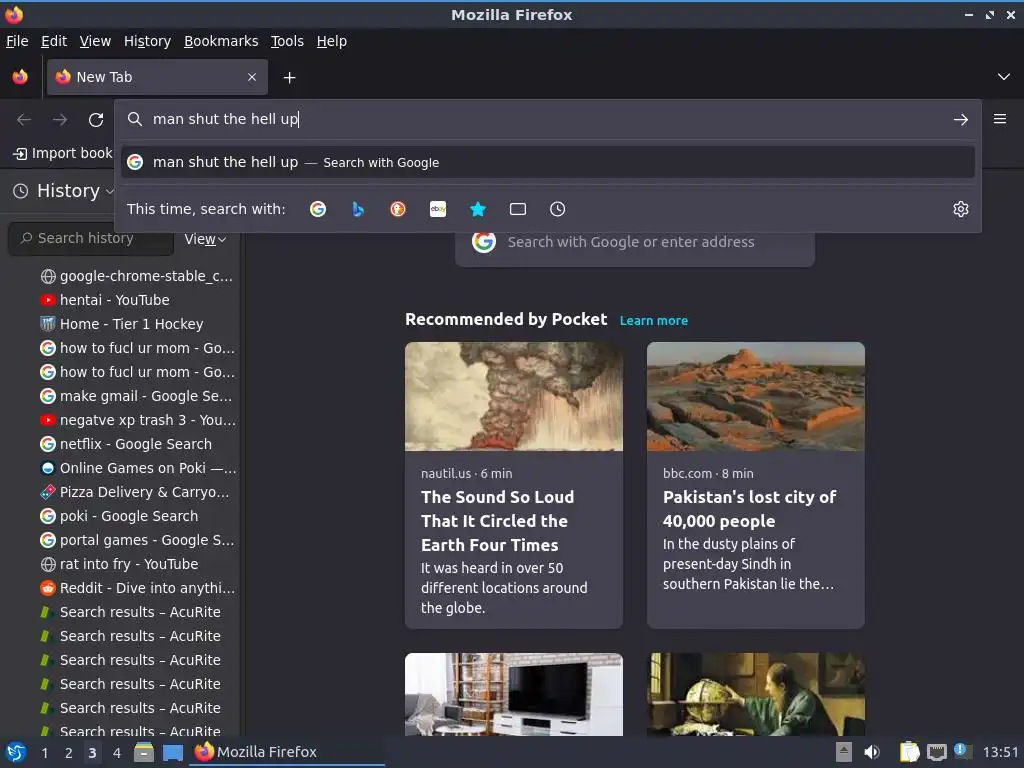This screenshot has width=1024, height=768.
Task: Open the File menu
Action: pyautogui.click(x=17, y=41)
